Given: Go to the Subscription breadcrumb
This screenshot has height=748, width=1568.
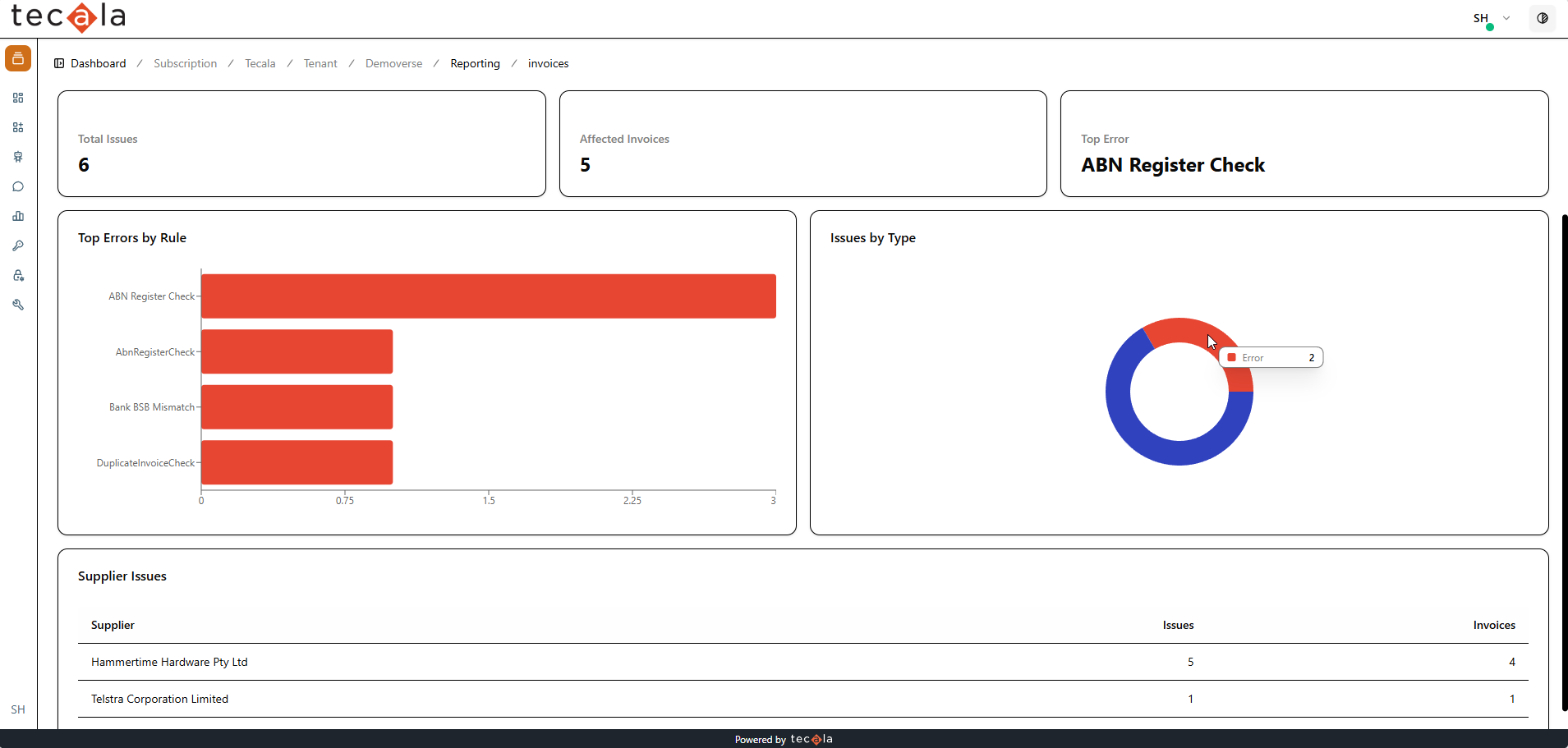Looking at the screenshot, I should 186,63.
